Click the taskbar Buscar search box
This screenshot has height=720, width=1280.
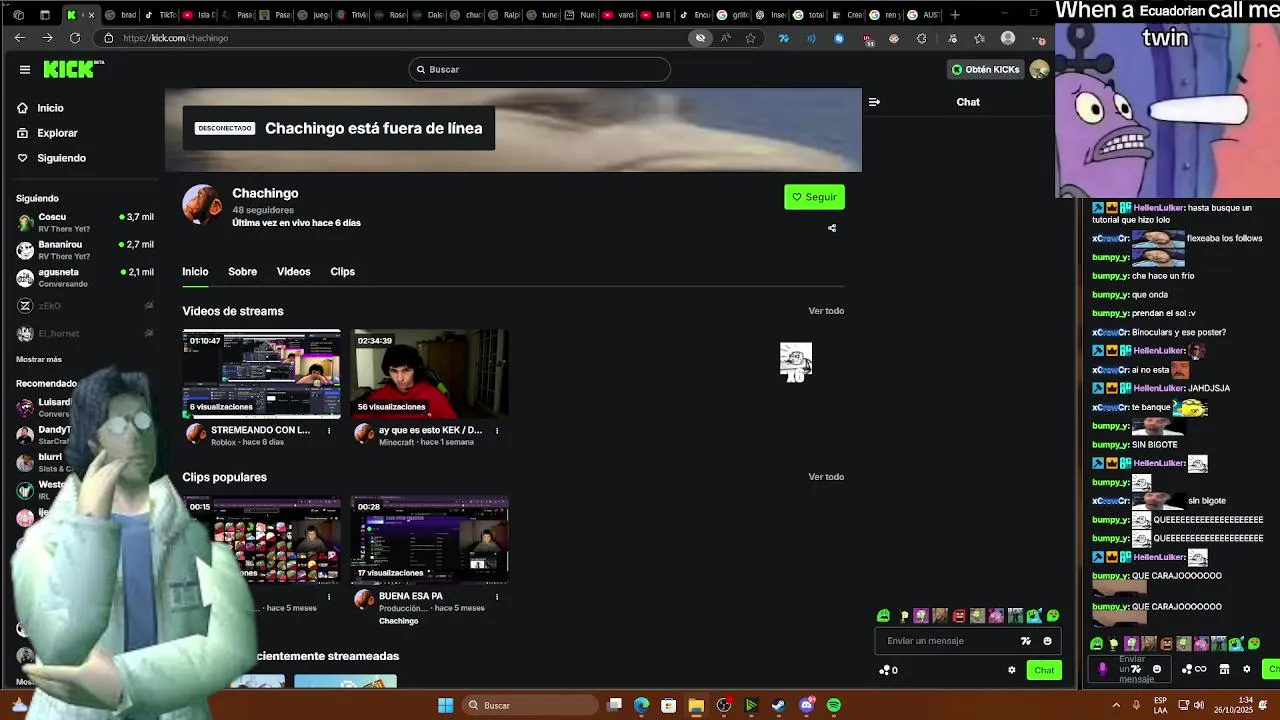(531, 706)
